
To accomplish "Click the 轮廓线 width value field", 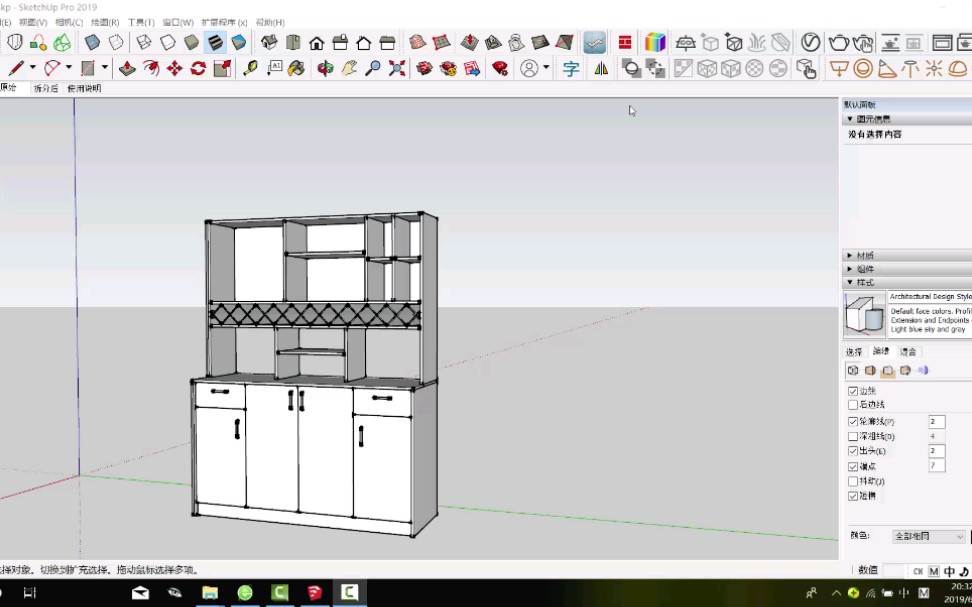I will [x=936, y=421].
